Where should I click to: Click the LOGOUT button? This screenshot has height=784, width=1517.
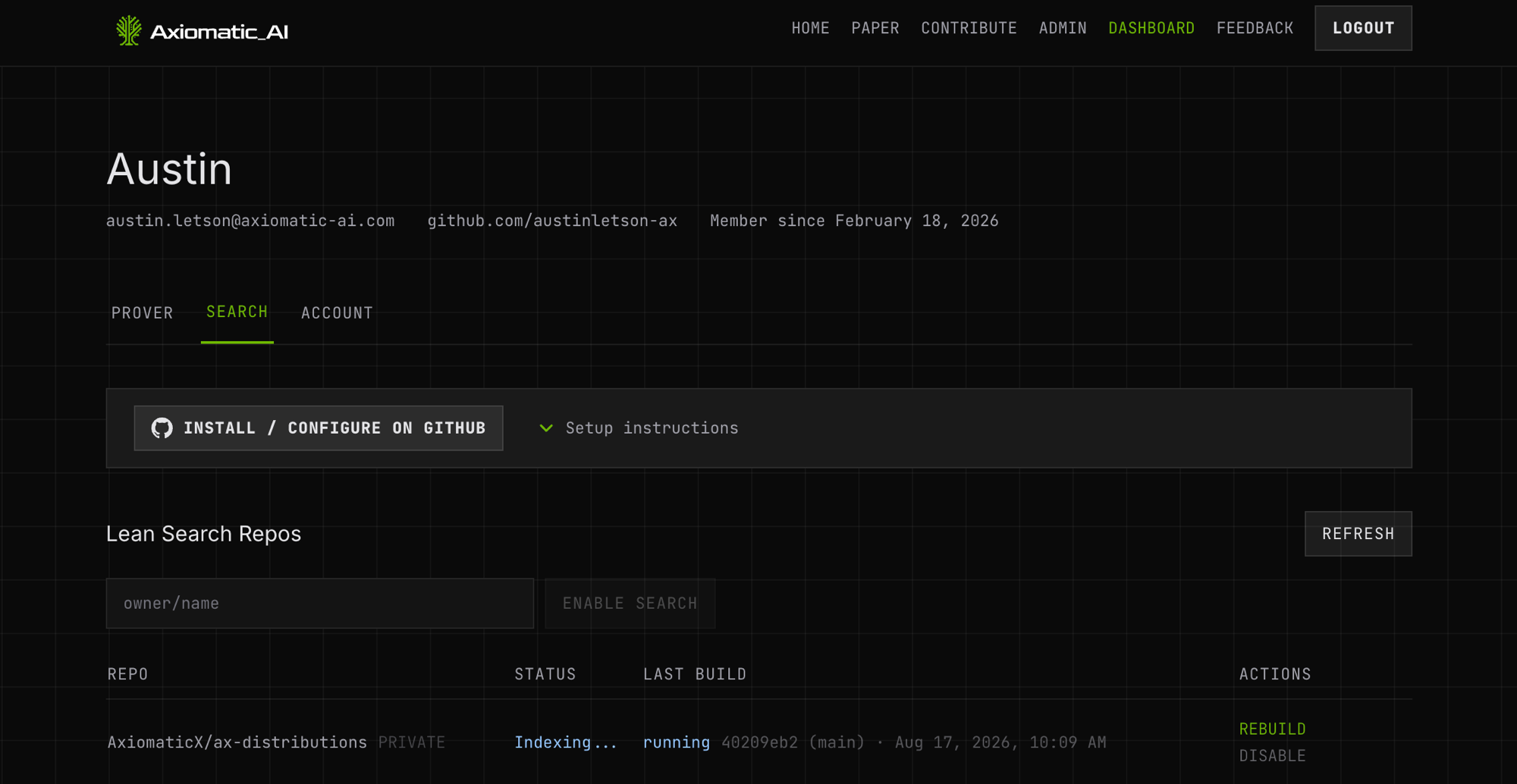coord(1363,28)
